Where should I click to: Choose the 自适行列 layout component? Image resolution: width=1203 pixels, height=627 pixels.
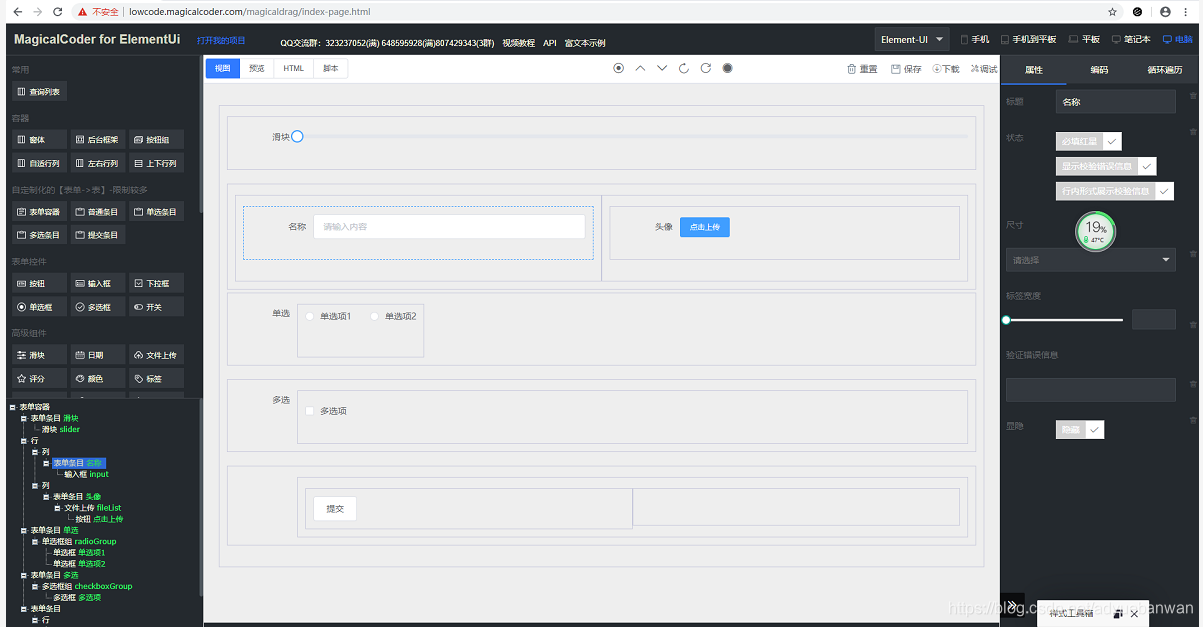[39, 163]
